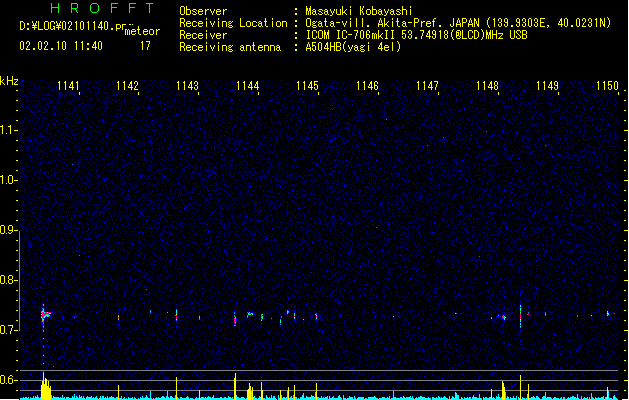629x400 pixels.
Task: Click the red echo burst after 1148
Action: tap(504, 317)
